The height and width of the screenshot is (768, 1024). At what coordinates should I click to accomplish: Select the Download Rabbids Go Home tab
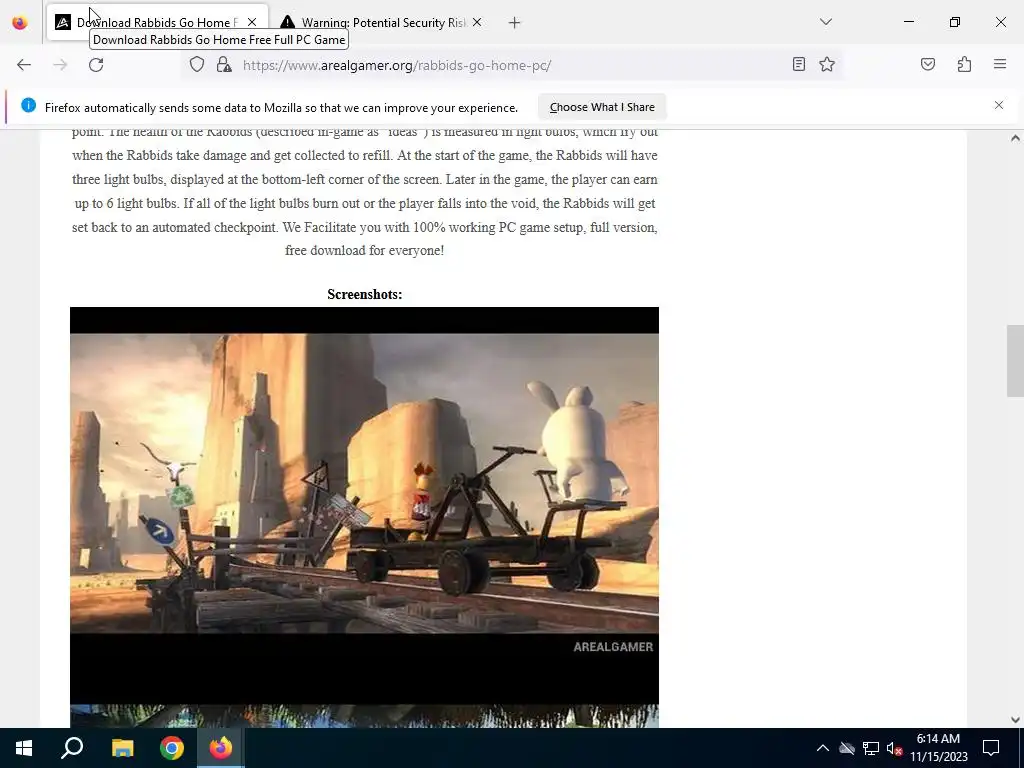(157, 23)
